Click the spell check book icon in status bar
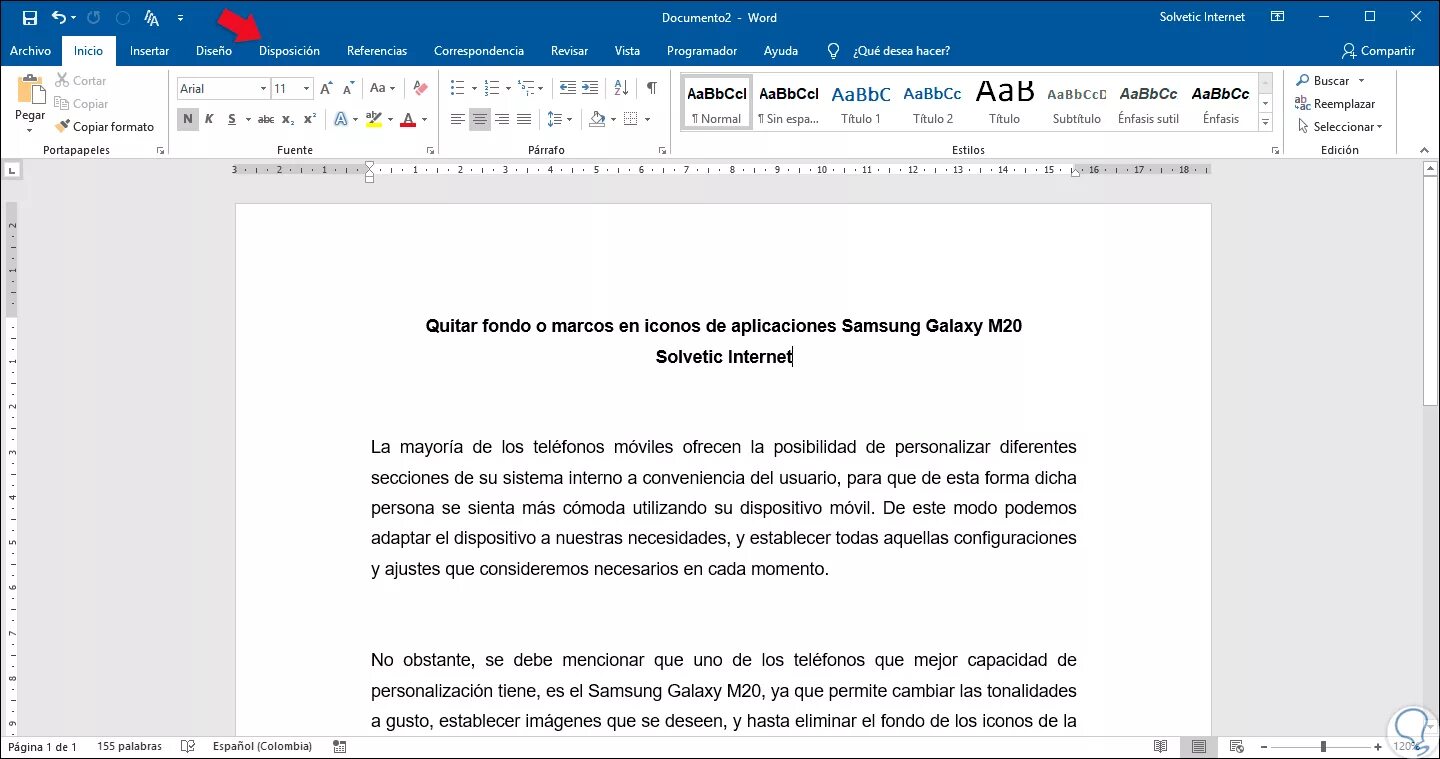This screenshot has width=1440, height=759. [187, 747]
